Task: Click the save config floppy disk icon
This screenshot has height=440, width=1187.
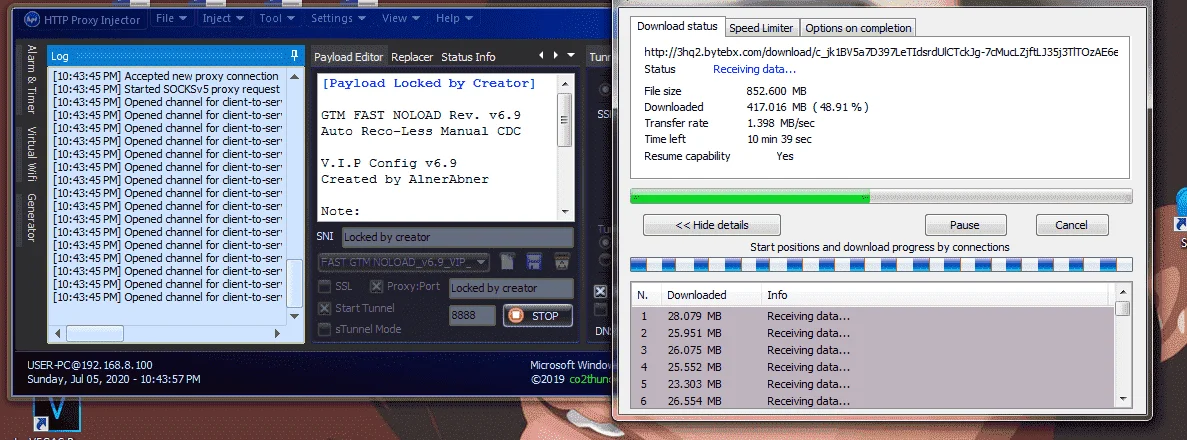Action: pos(534,262)
